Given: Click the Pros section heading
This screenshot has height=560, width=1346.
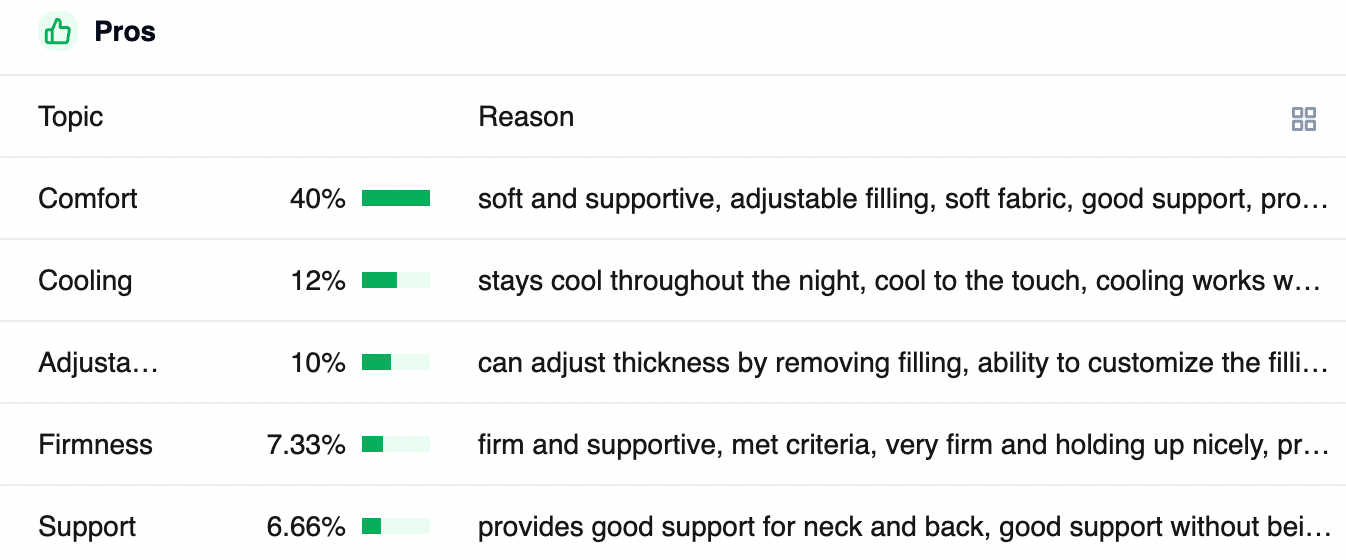Looking at the screenshot, I should (x=125, y=32).
